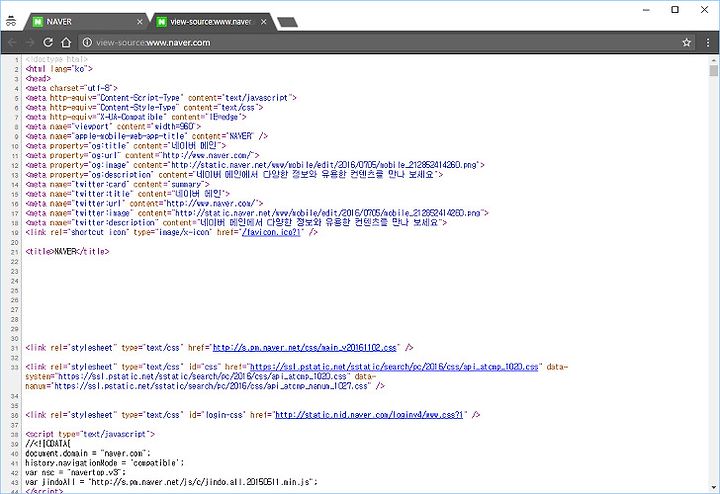Open the loginv4/www.css?1 link

[369, 415]
